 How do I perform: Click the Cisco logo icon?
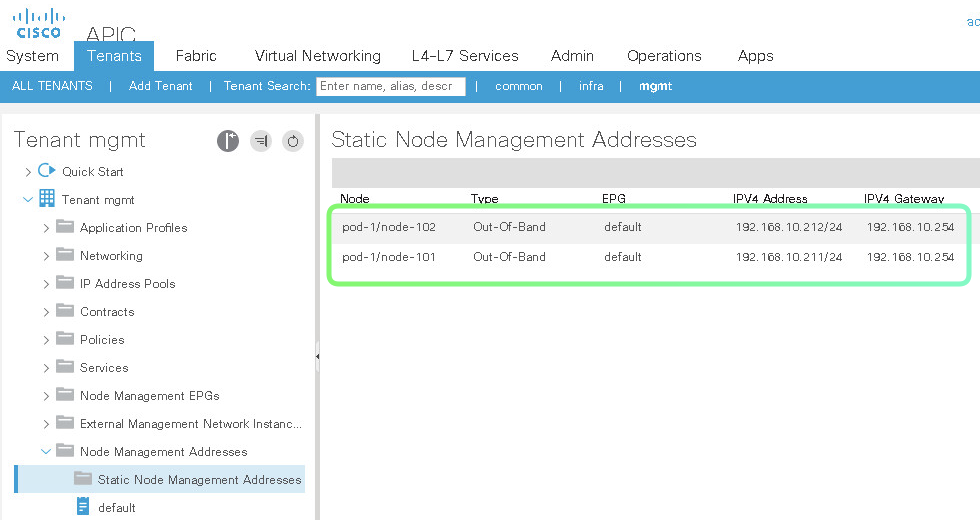coord(38,22)
